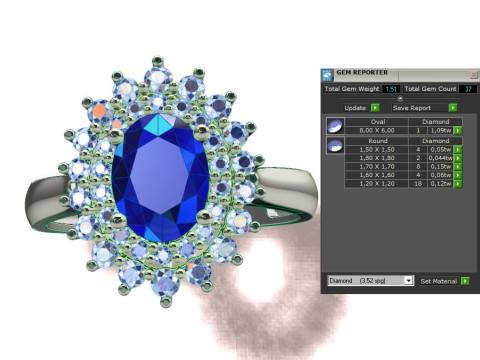Screen dimensions: 480x360
Task: Click the 1,80 X 1,80 size cell
Action: tap(377, 158)
